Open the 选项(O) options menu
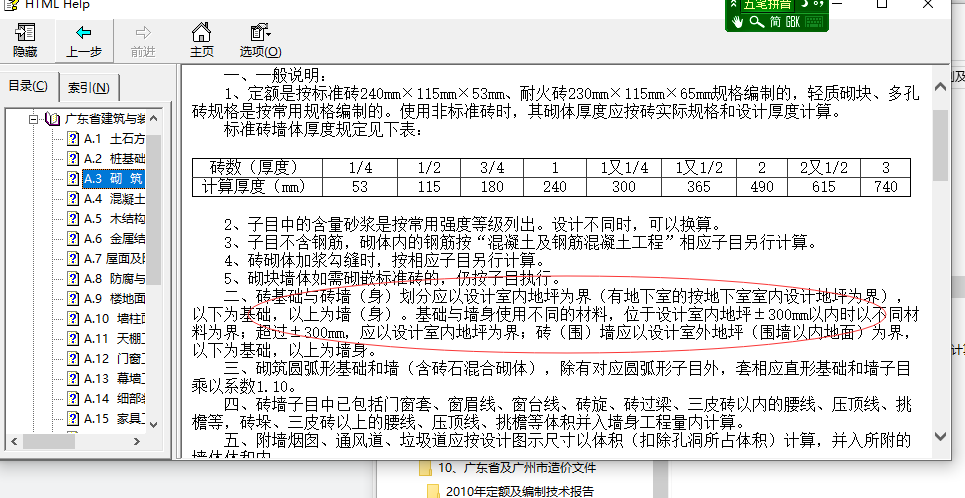The width and height of the screenshot is (965, 498). pyautogui.click(x=260, y=41)
